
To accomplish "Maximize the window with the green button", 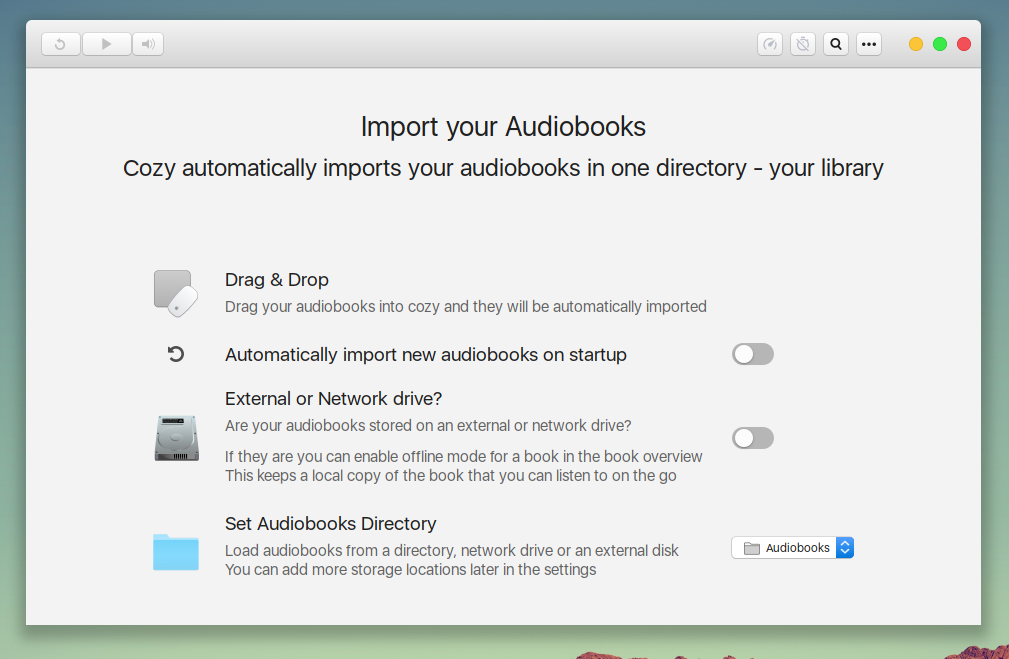I will click(940, 44).
